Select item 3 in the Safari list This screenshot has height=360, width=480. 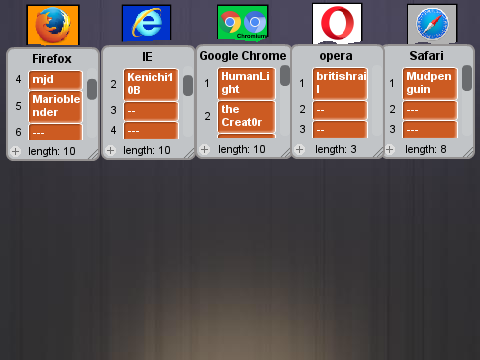pyautogui.click(x=430, y=130)
